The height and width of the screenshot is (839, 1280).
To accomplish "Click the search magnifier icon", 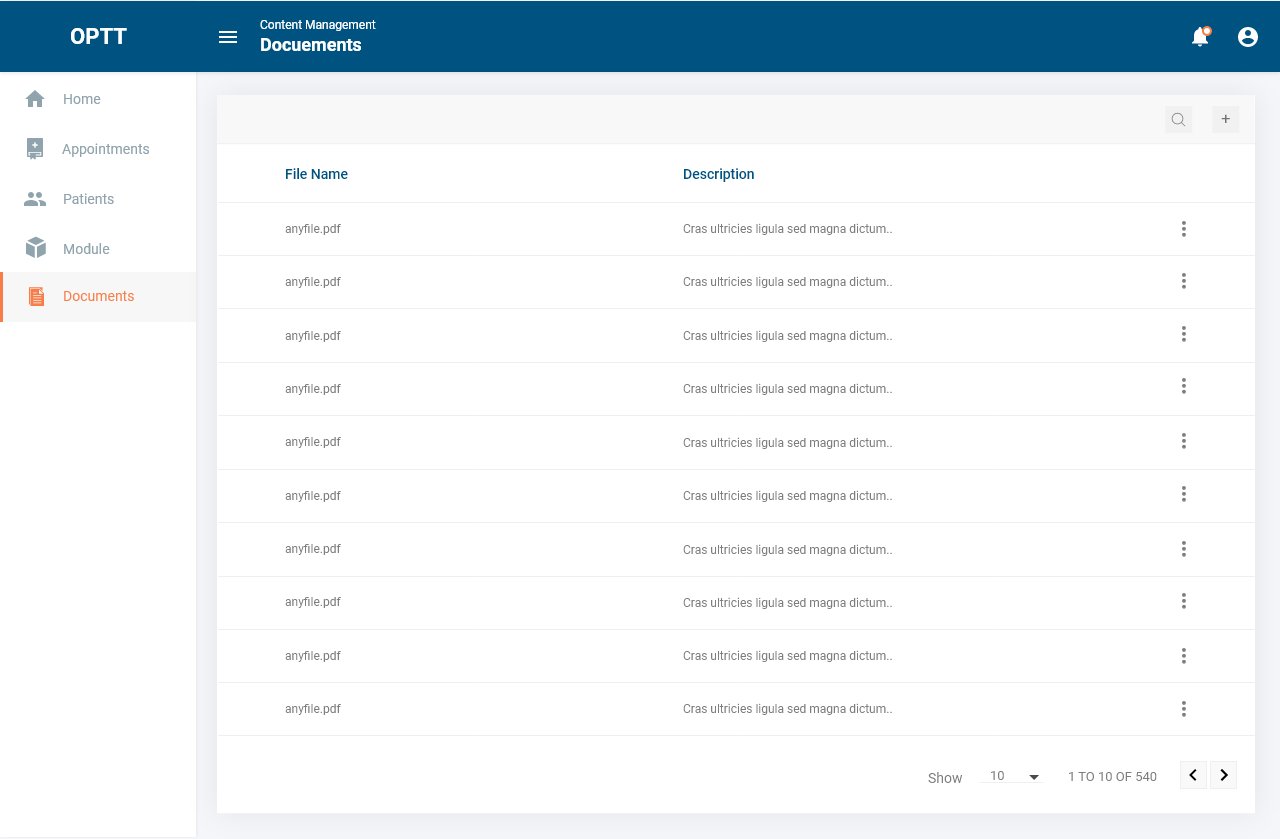I will [x=1178, y=120].
